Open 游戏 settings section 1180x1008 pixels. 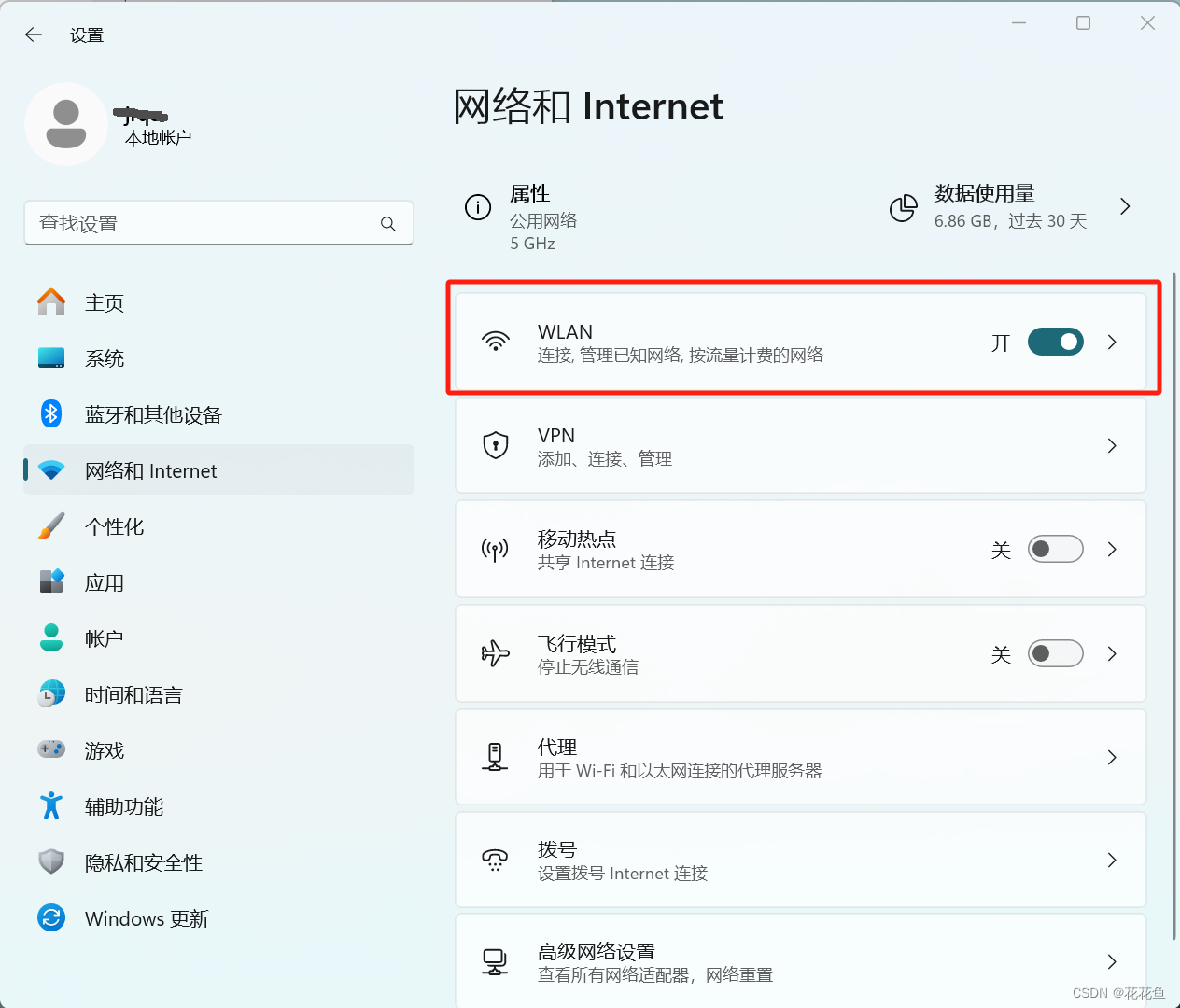(218, 750)
